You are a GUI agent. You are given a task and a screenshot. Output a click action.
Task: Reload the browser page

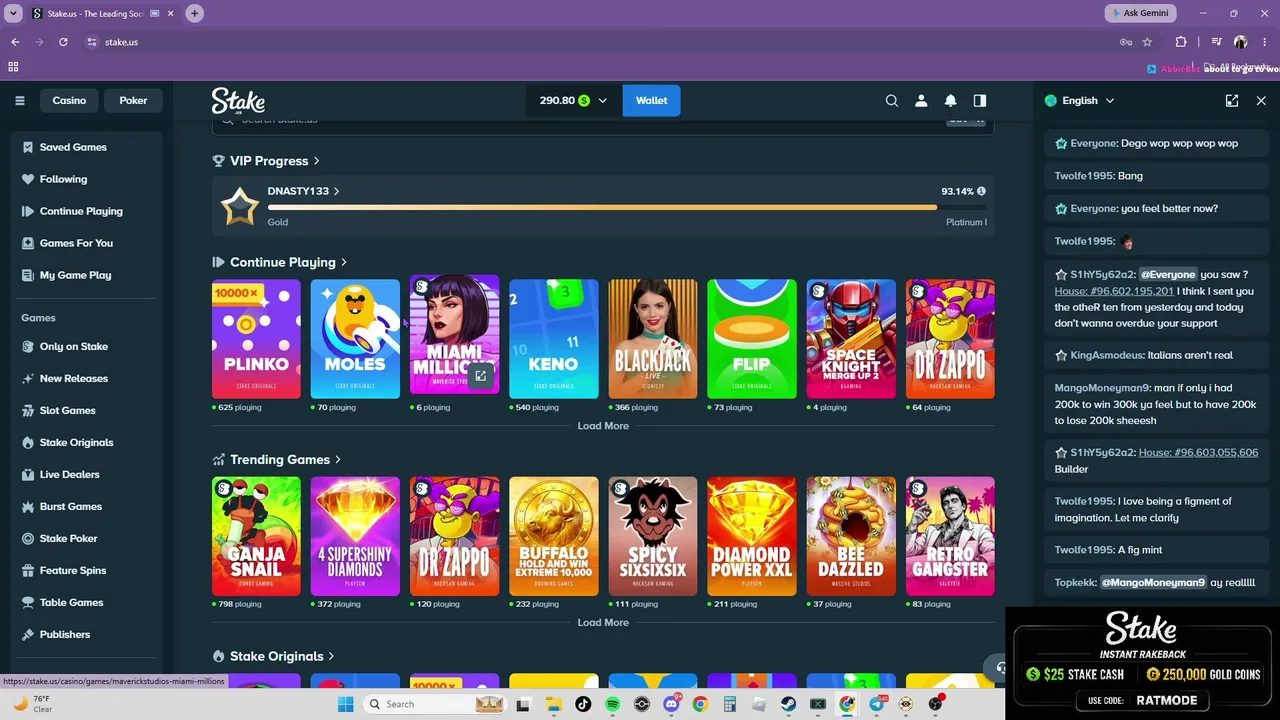pos(63,42)
